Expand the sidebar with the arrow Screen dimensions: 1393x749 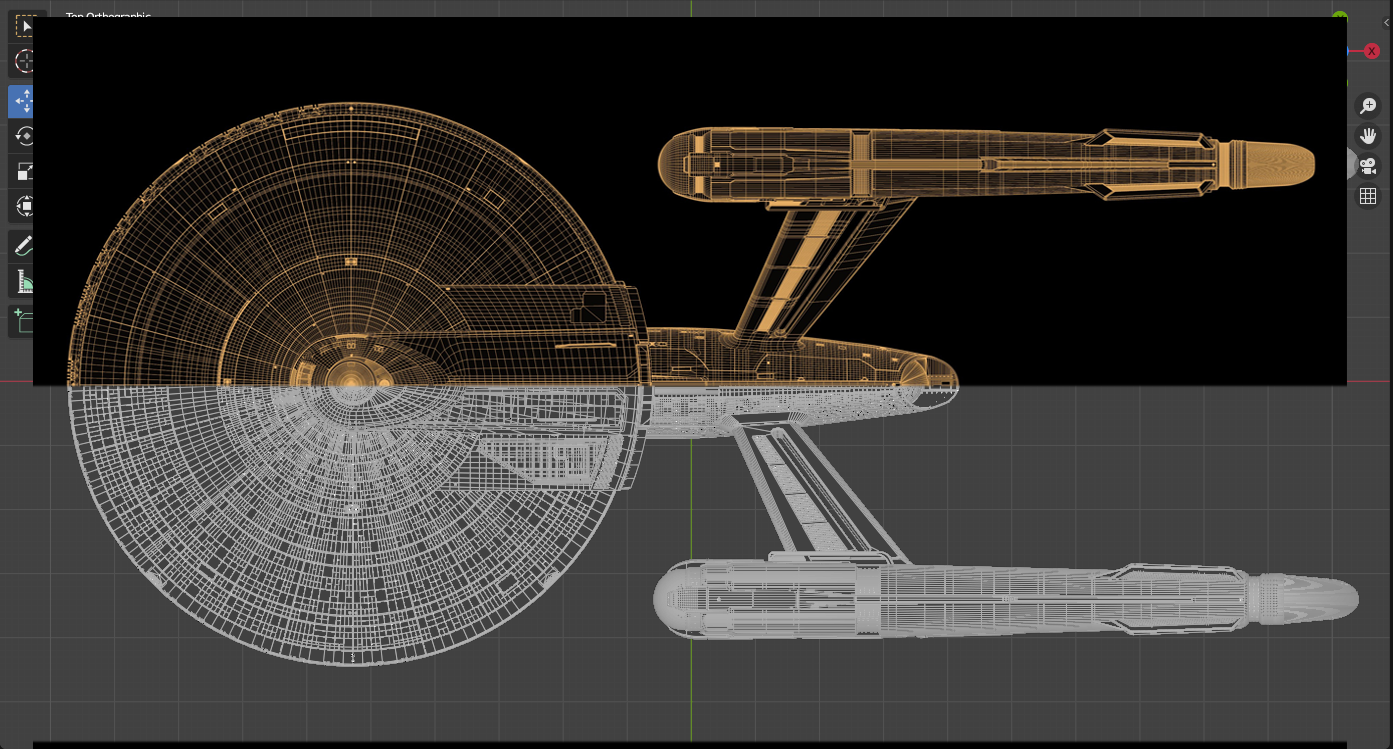(x=1387, y=22)
